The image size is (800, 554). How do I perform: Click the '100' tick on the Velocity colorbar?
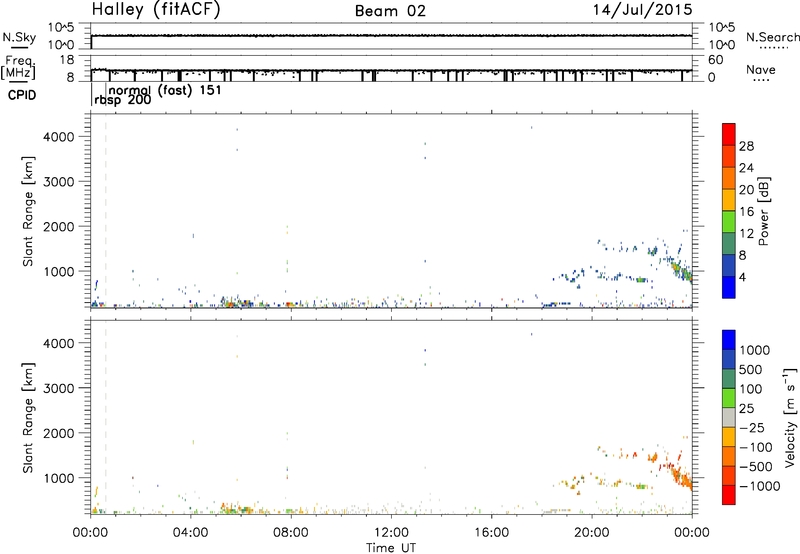click(x=751, y=389)
